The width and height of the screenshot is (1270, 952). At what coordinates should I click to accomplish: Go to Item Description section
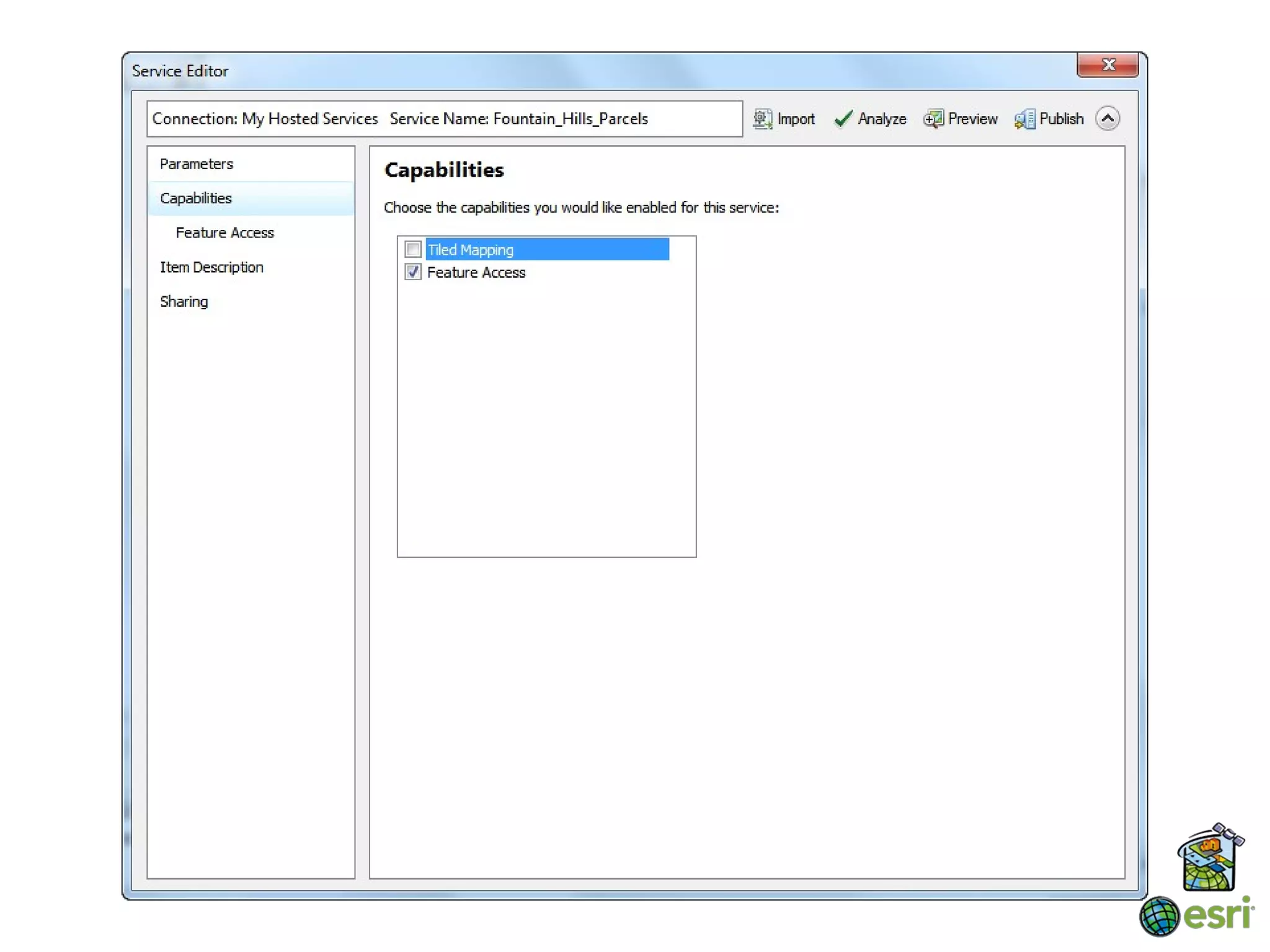tap(211, 267)
